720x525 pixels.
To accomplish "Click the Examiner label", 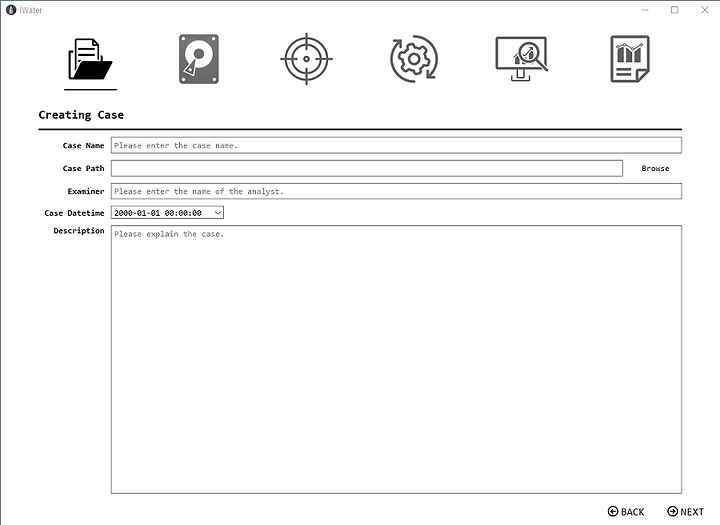I will click(x=86, y=192).
